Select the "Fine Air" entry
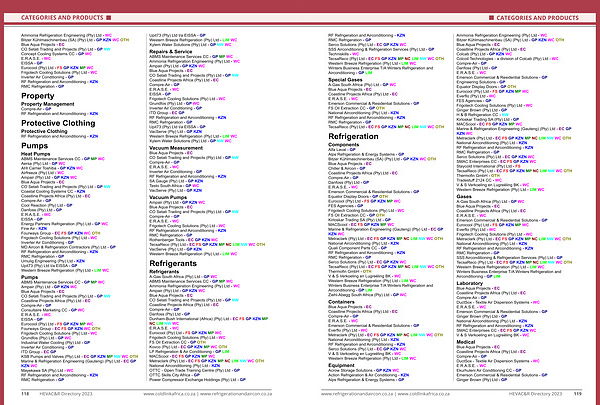Viewport: 600px width, 405px height. [x=34, y=229]
